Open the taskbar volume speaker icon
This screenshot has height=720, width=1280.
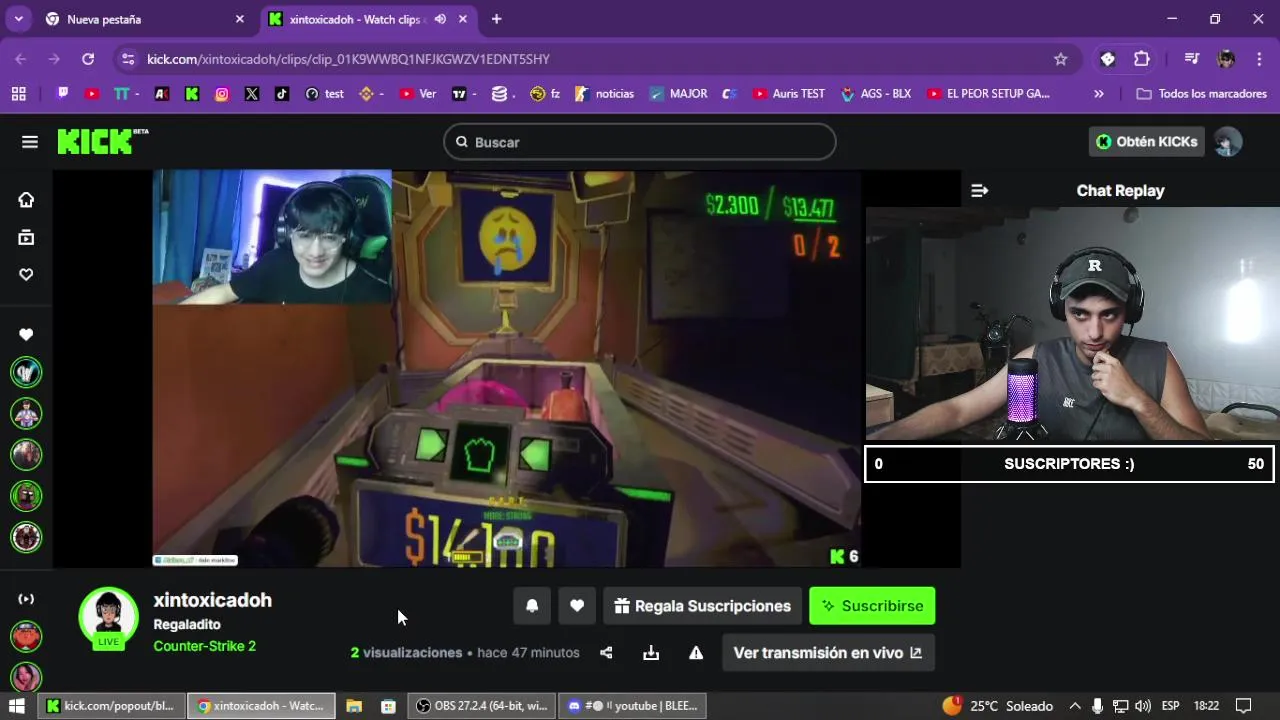tap(1143, 706)
